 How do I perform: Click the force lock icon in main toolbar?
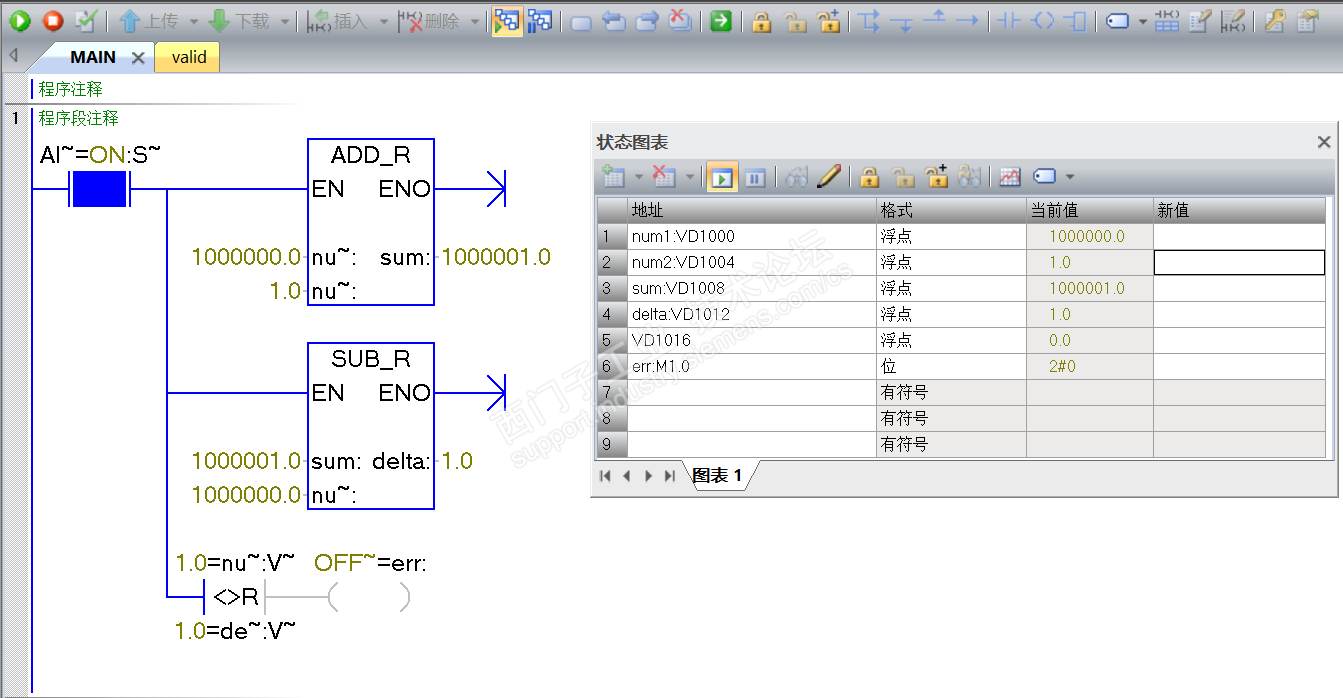pyautogui.click(x=762, y=21)
